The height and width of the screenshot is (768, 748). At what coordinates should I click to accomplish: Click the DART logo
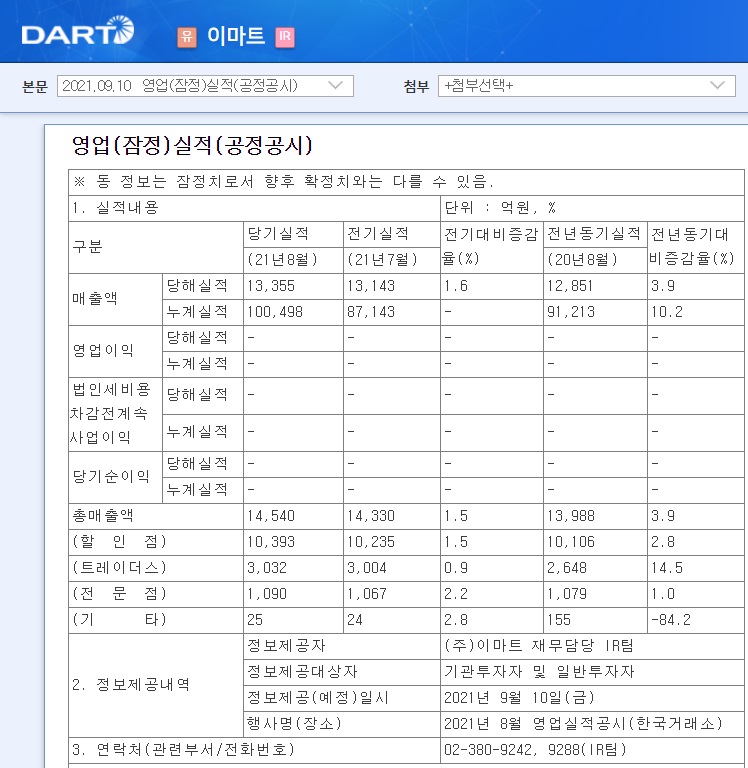coord(77,30)
